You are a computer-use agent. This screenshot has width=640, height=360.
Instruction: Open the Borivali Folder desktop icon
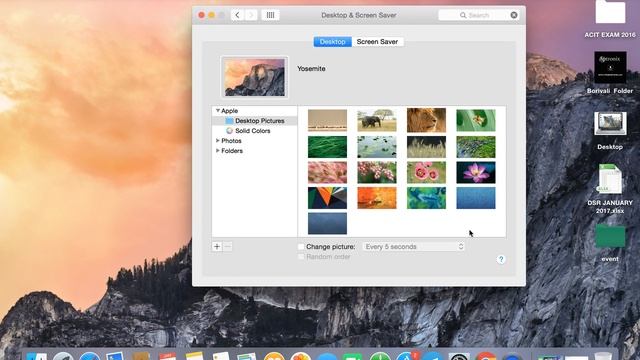tap(610, 67)
